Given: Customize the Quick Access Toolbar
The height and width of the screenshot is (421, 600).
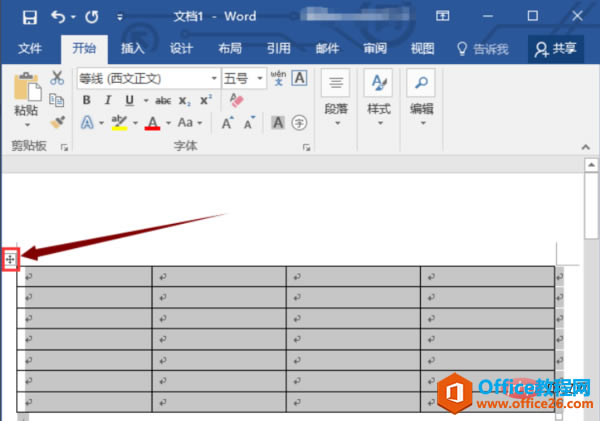Looking at the screenshot, I should (x=120, y=17).
